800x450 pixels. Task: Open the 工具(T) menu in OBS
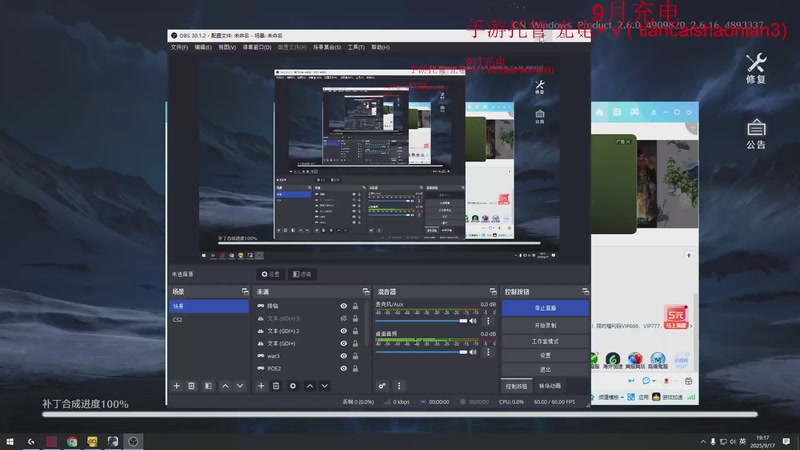point(356,47)
